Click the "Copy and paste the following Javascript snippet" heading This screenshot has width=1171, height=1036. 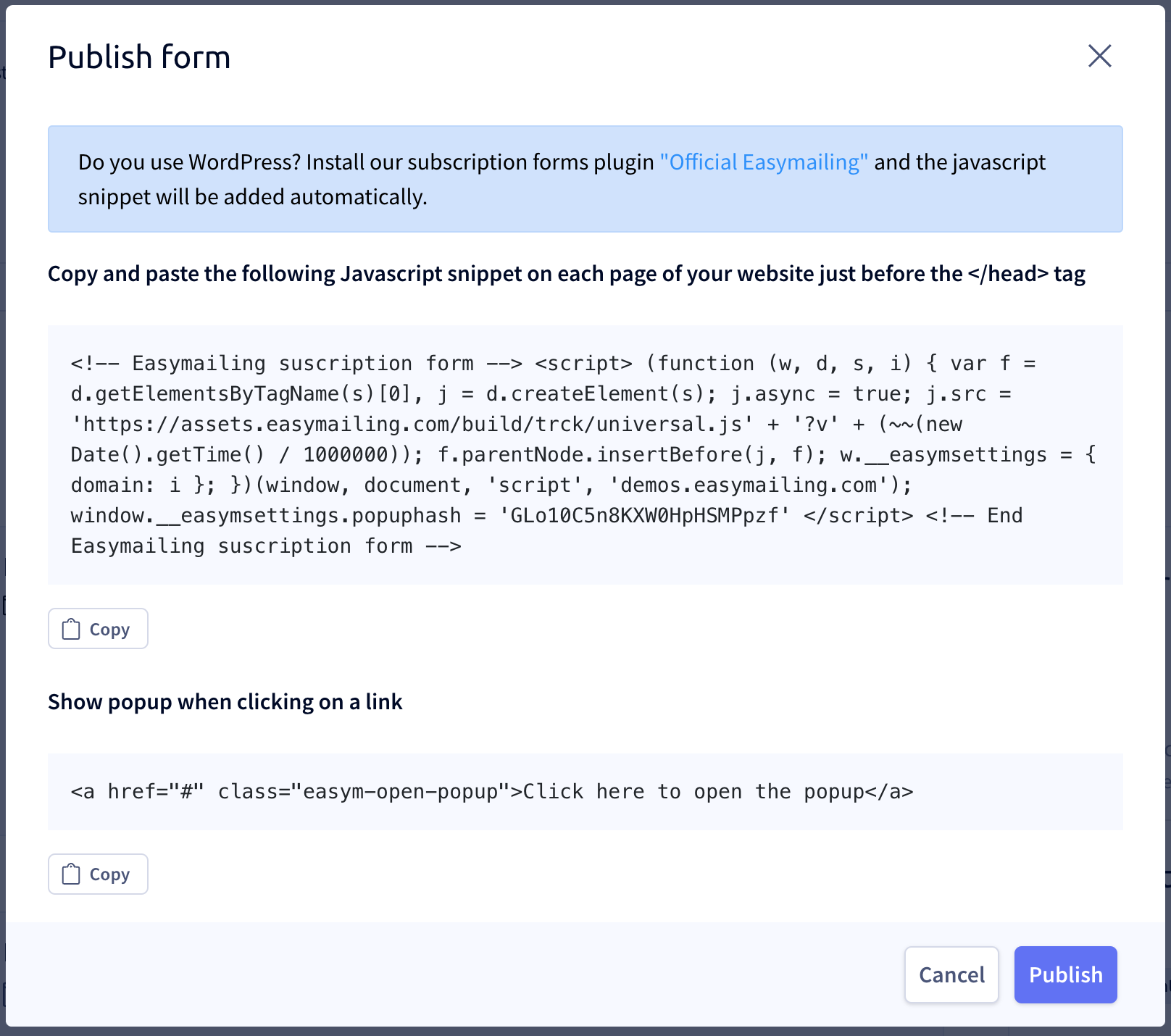click(567, 274)
